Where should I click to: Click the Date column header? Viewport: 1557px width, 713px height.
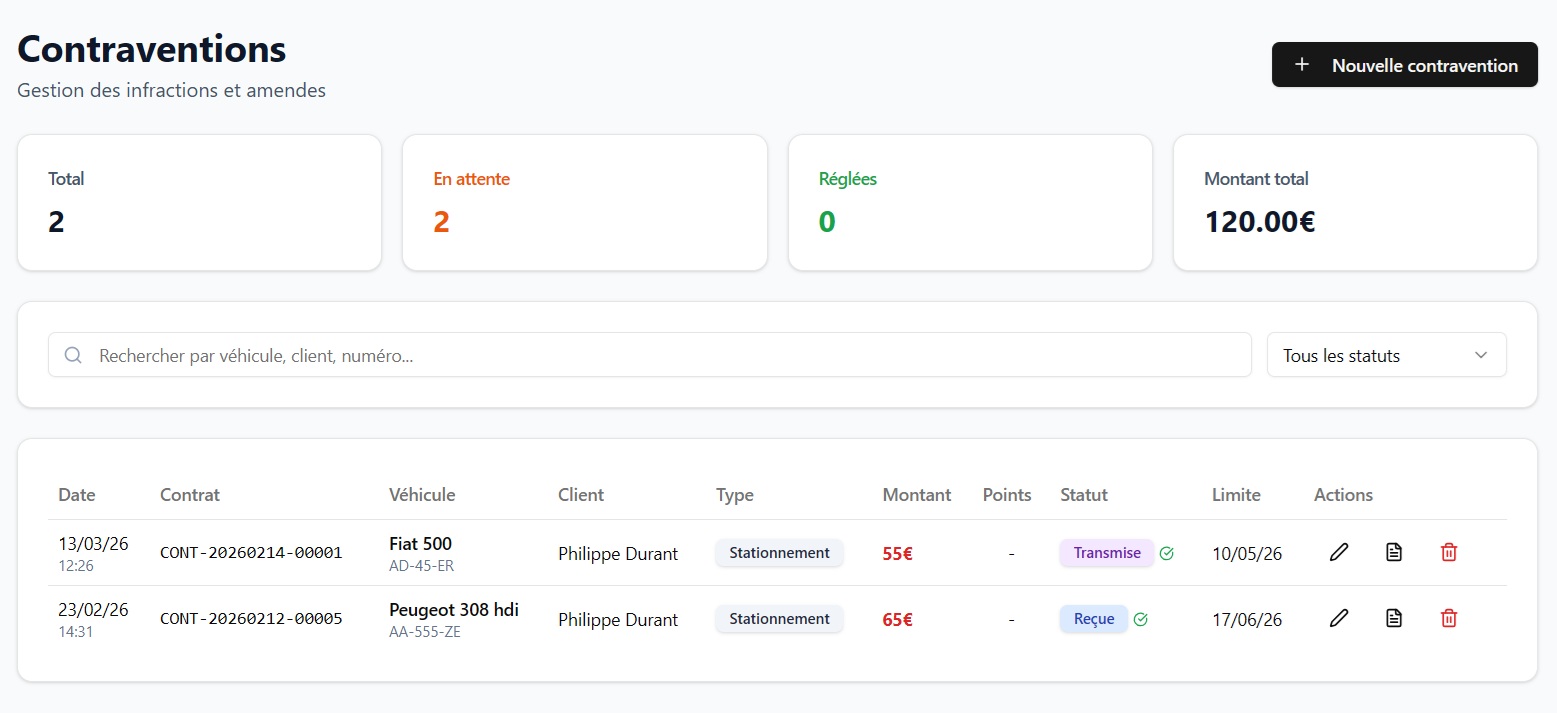click(77, 494)
